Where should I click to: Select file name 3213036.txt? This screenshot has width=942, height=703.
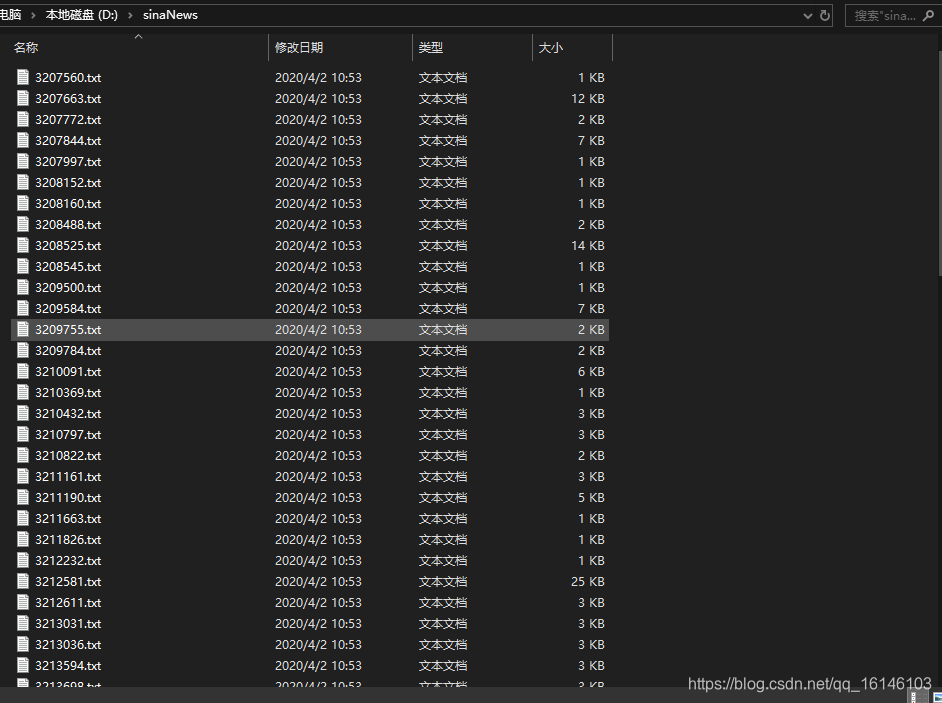[68, 645]
